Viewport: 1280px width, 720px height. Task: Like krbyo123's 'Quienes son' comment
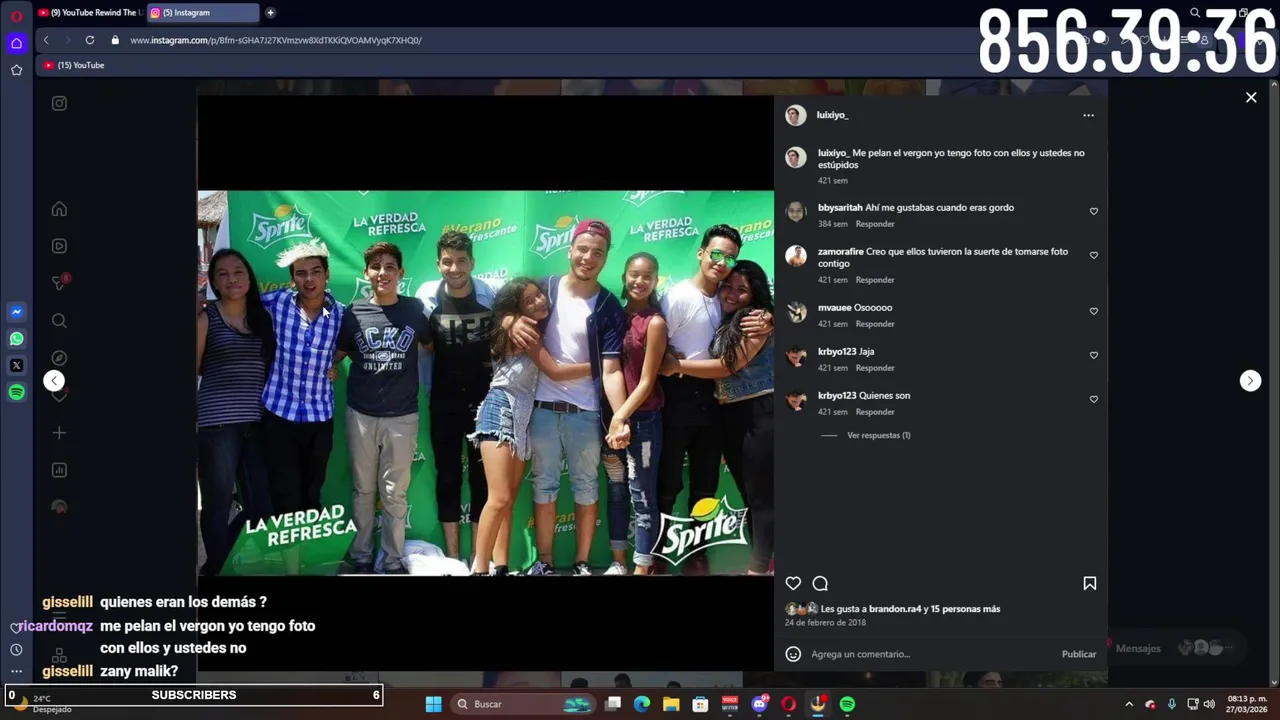tap(1093, 399)
